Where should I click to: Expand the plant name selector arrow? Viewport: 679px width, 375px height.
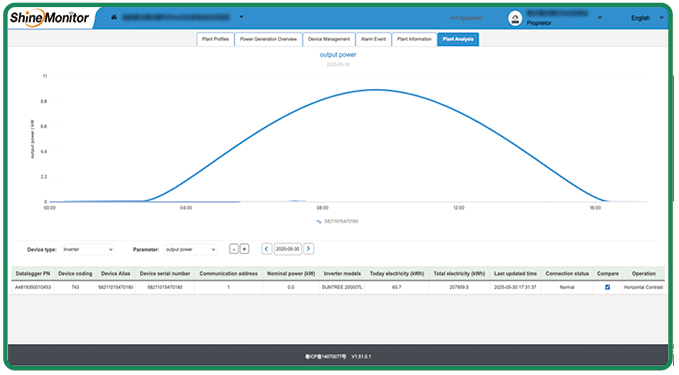click(x=241, y=17)
